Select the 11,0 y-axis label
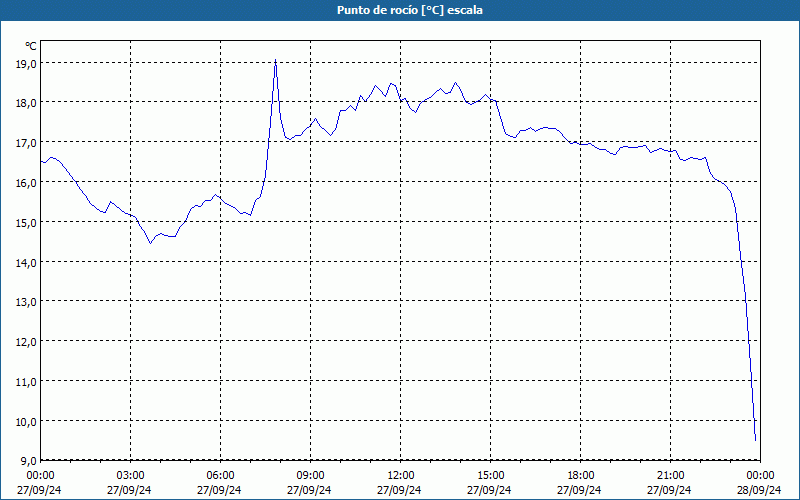Screen dimensions: 800x500 click(26, 382)
